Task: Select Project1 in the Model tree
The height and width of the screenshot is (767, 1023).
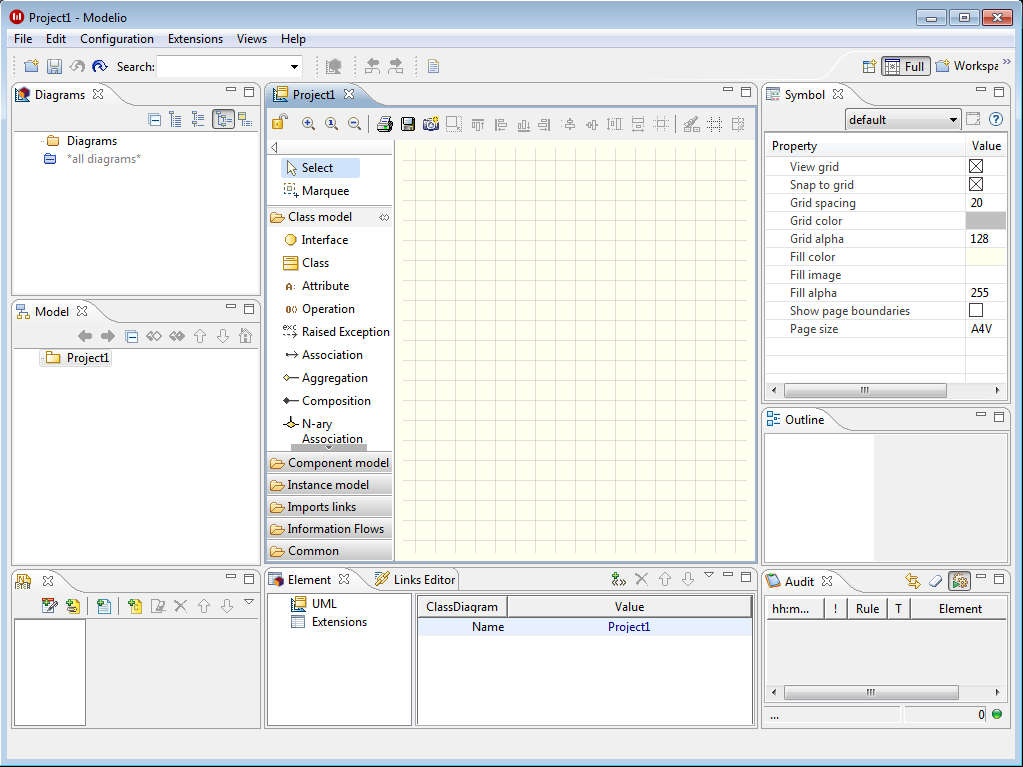Action: pos(88,358)
